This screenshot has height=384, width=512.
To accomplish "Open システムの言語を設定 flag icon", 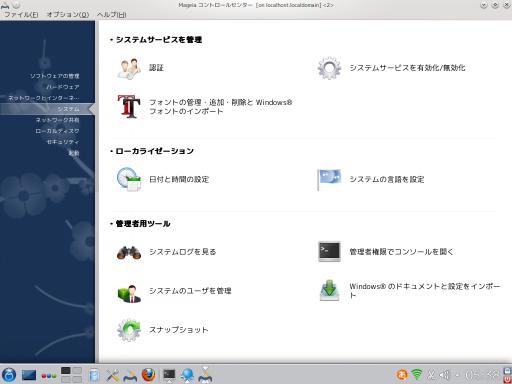I will click(329, 179).
